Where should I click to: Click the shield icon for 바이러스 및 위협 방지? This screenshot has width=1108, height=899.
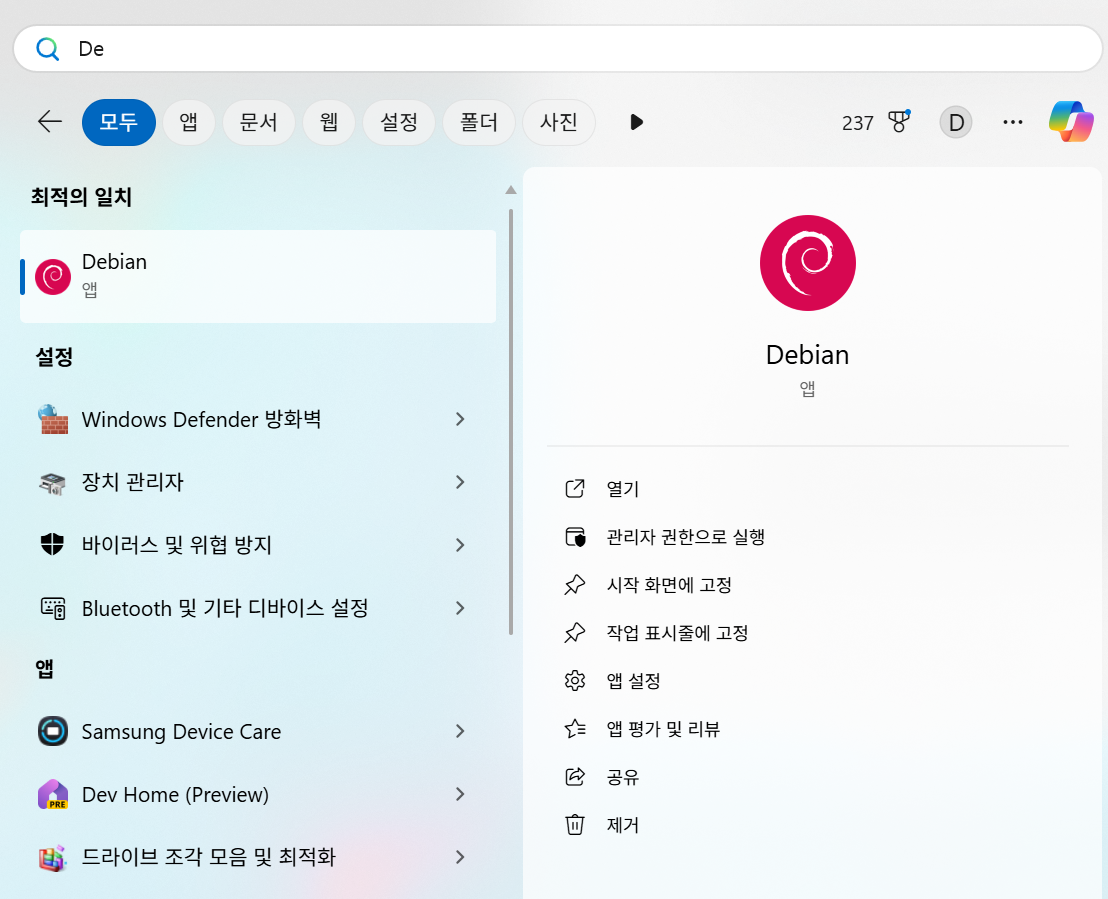[x=52, y=544]
